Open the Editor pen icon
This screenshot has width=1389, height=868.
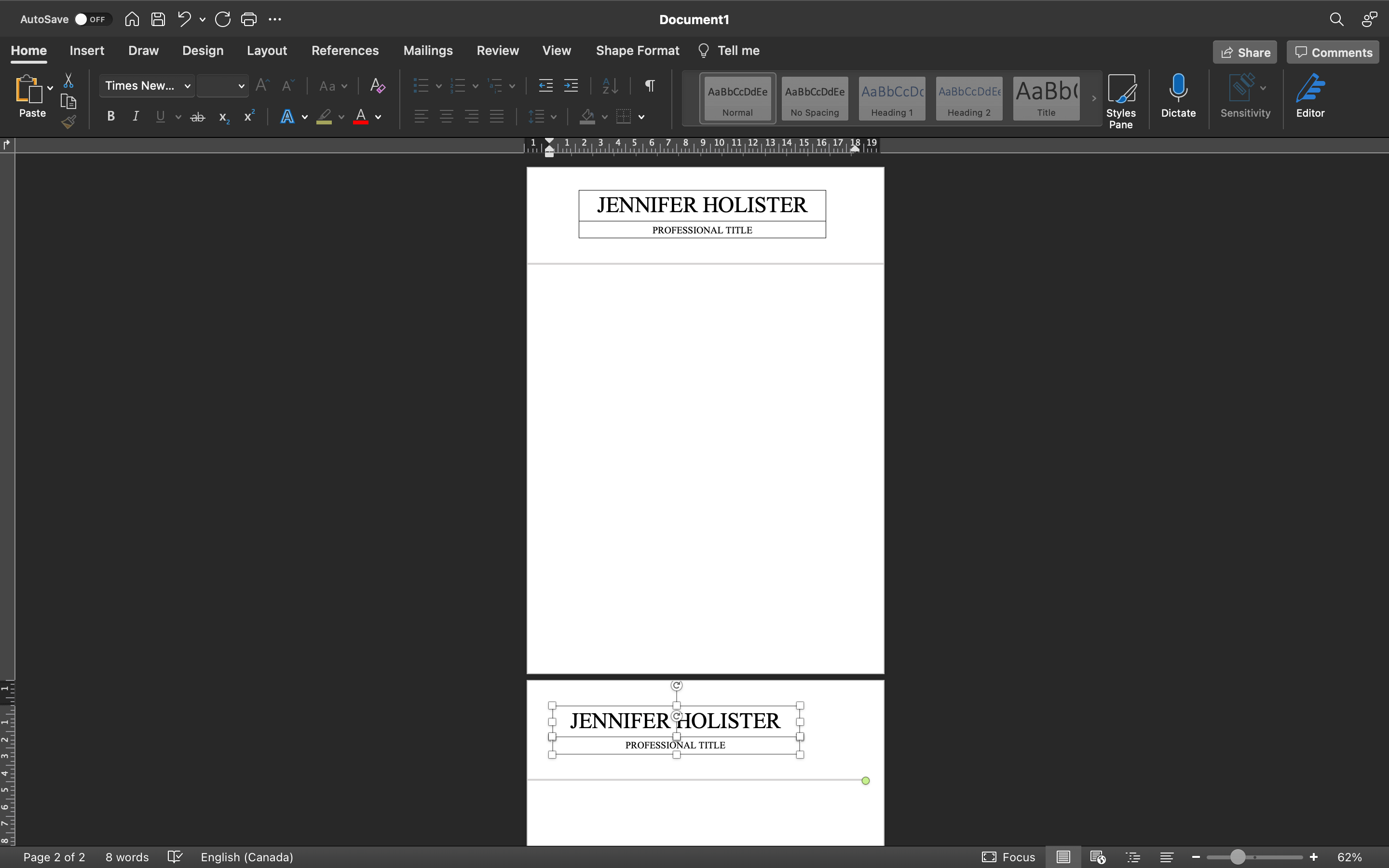pyautogui.click(x=1310, y=96)
